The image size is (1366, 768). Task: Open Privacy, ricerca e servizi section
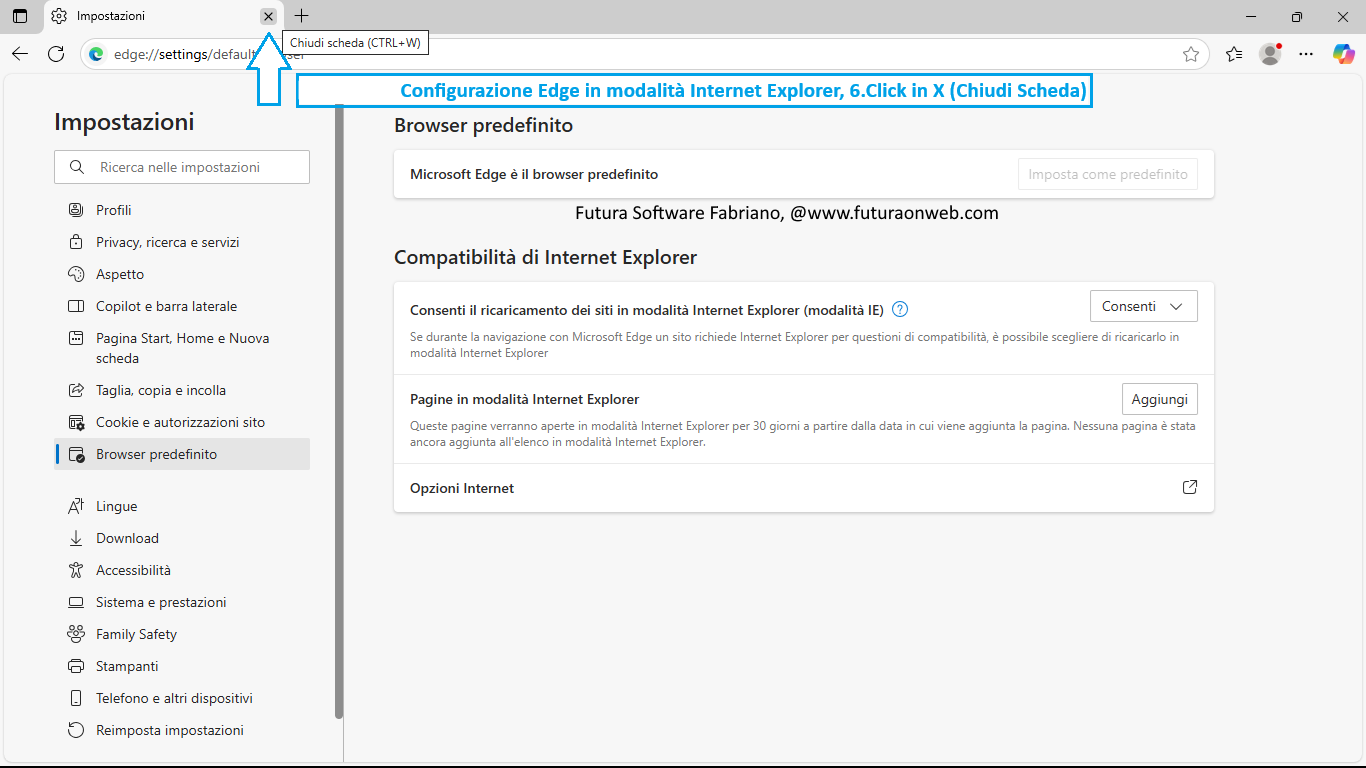[x=182, y=242]
